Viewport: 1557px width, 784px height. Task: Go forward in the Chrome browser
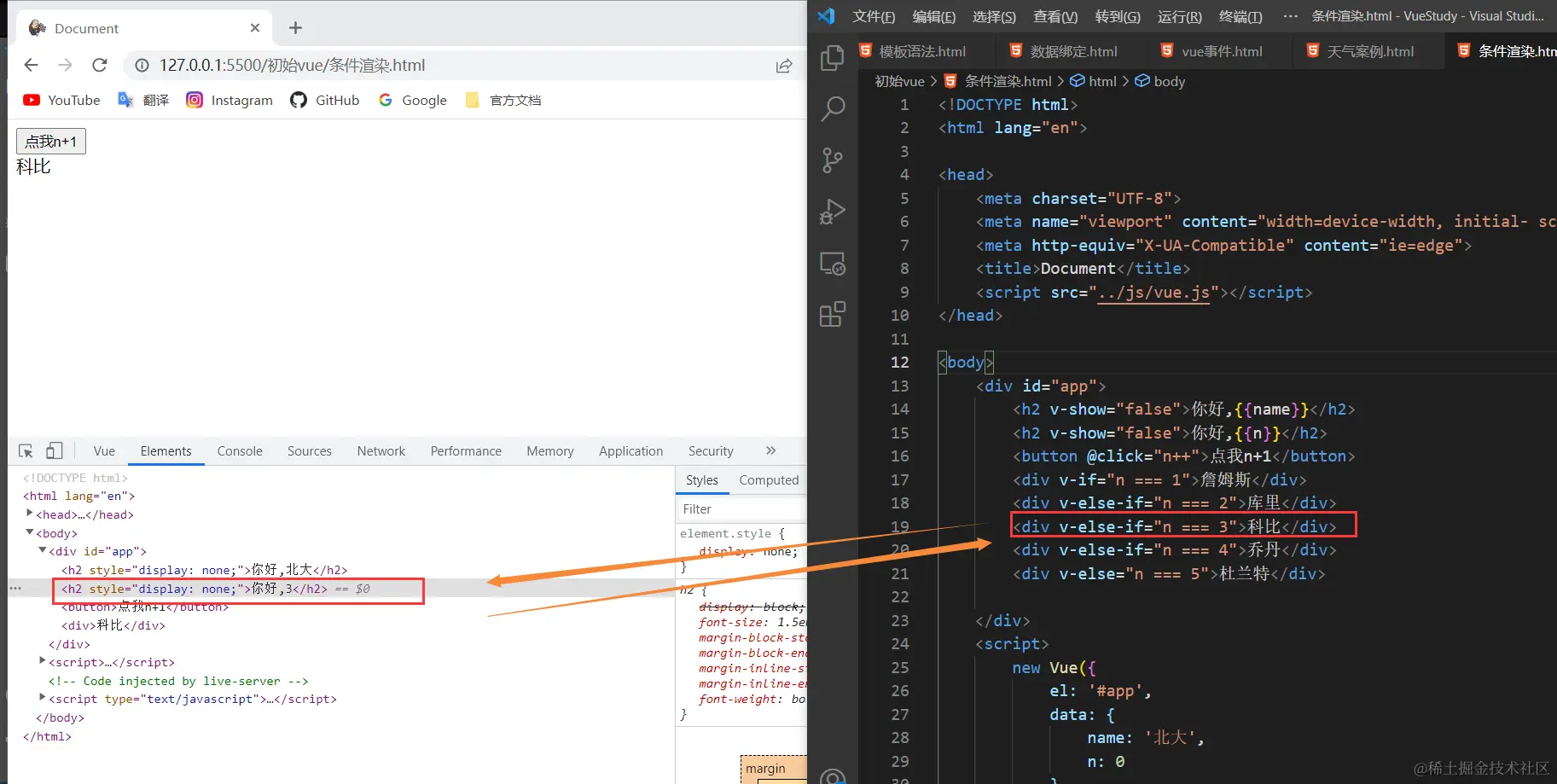66,65
